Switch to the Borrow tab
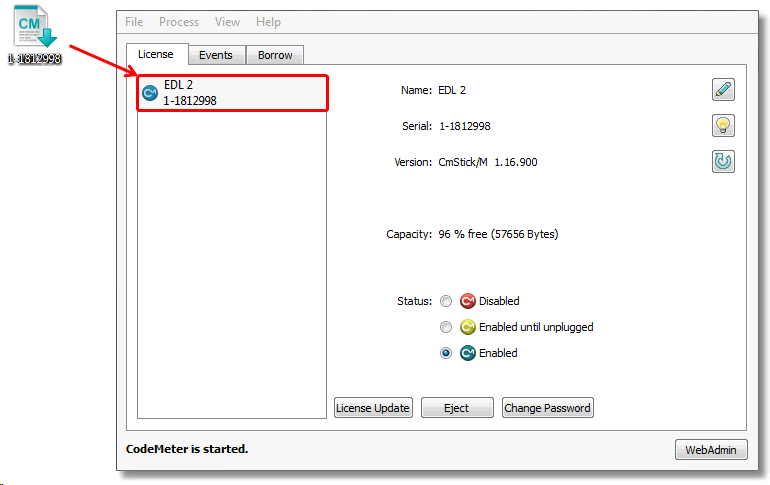This screenshot has height=485, width=770. coord(275,55)
